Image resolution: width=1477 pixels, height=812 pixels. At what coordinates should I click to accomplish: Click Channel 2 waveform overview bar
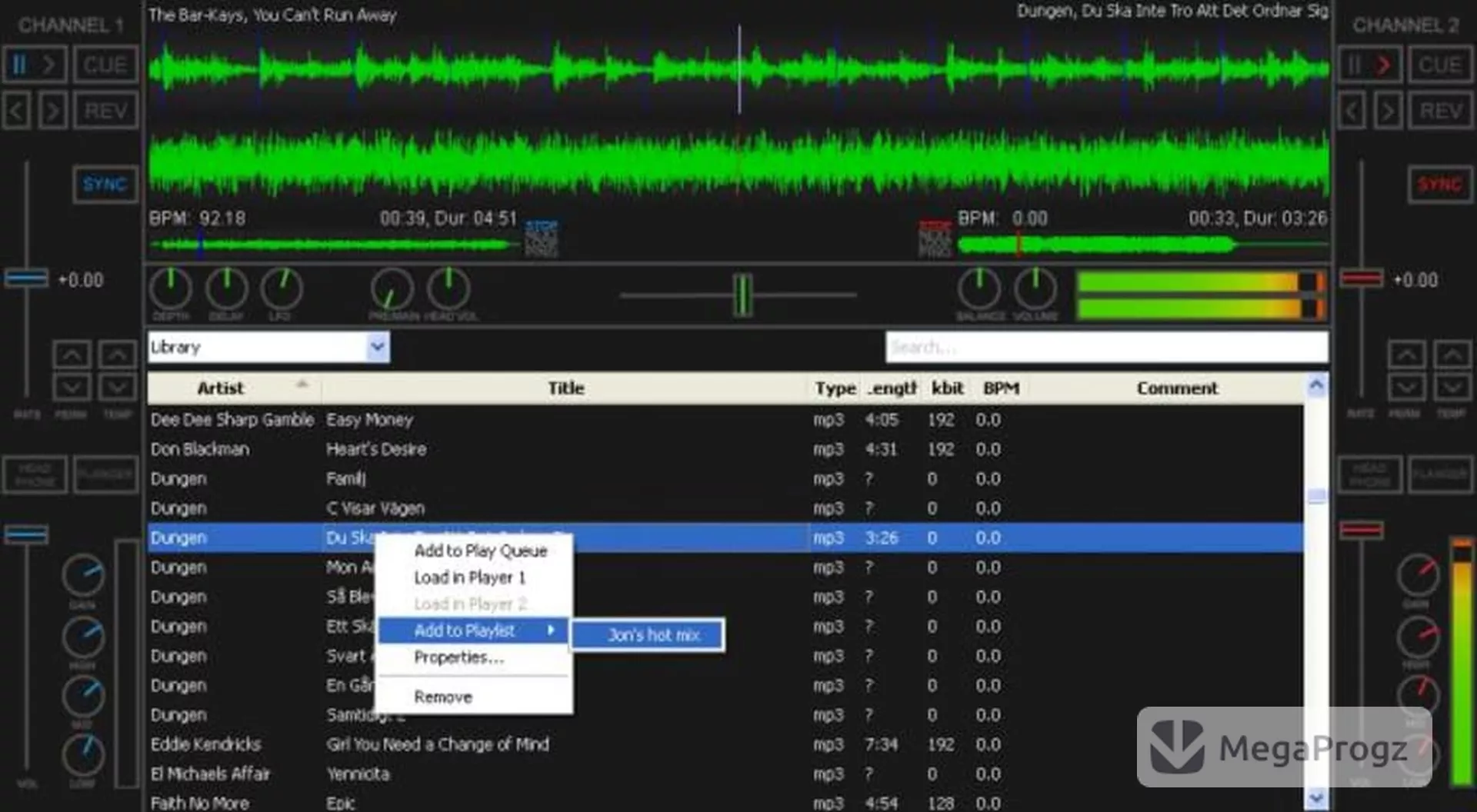point(1143,245)
